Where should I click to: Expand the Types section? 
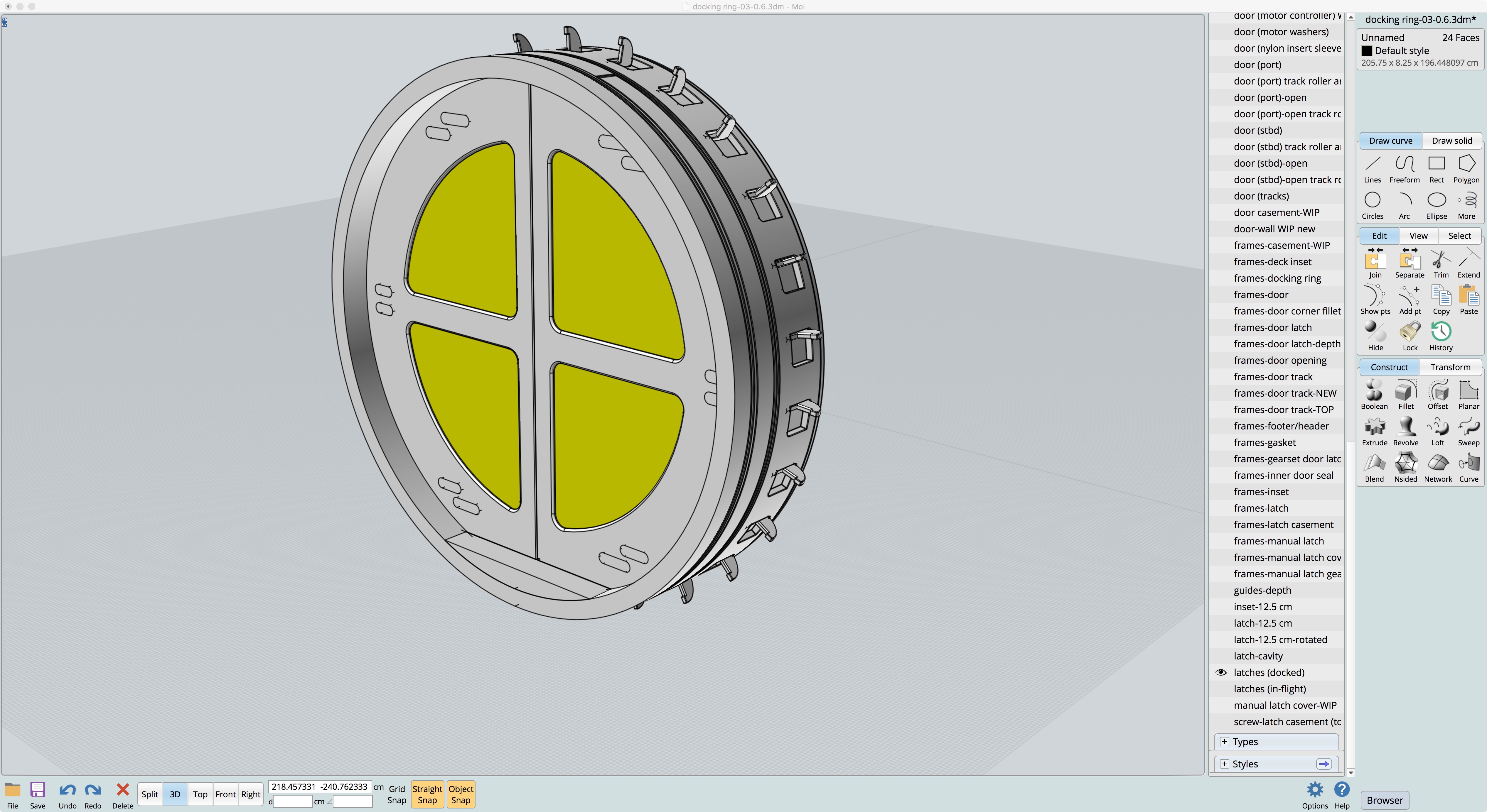[1224, 742]
